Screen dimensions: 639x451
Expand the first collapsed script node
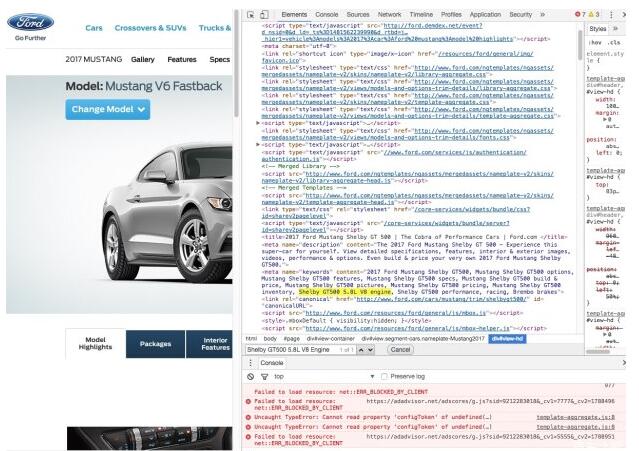pyautogui.click(x=258, y=123)
